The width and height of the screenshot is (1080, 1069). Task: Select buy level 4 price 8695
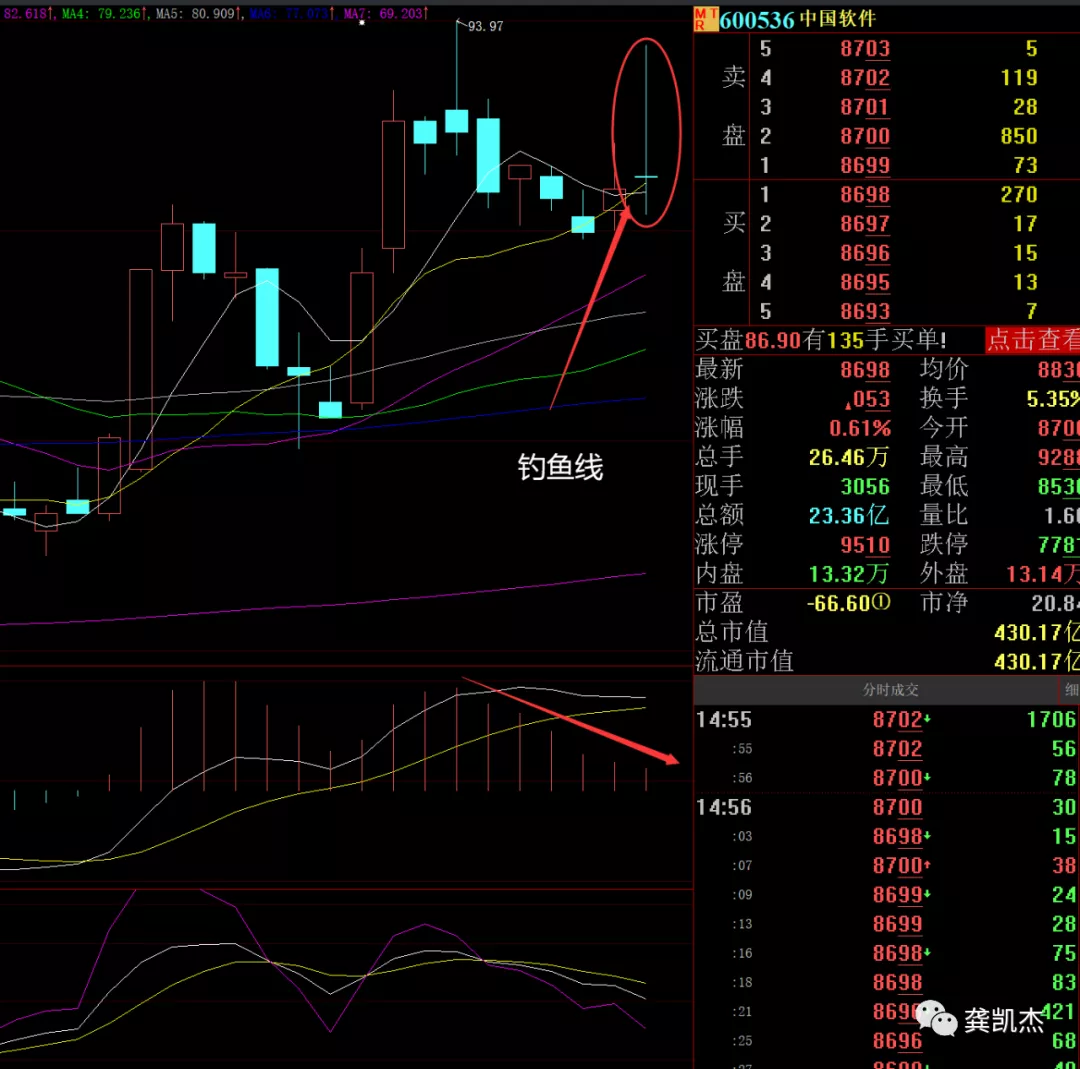[x=865, y=282]
